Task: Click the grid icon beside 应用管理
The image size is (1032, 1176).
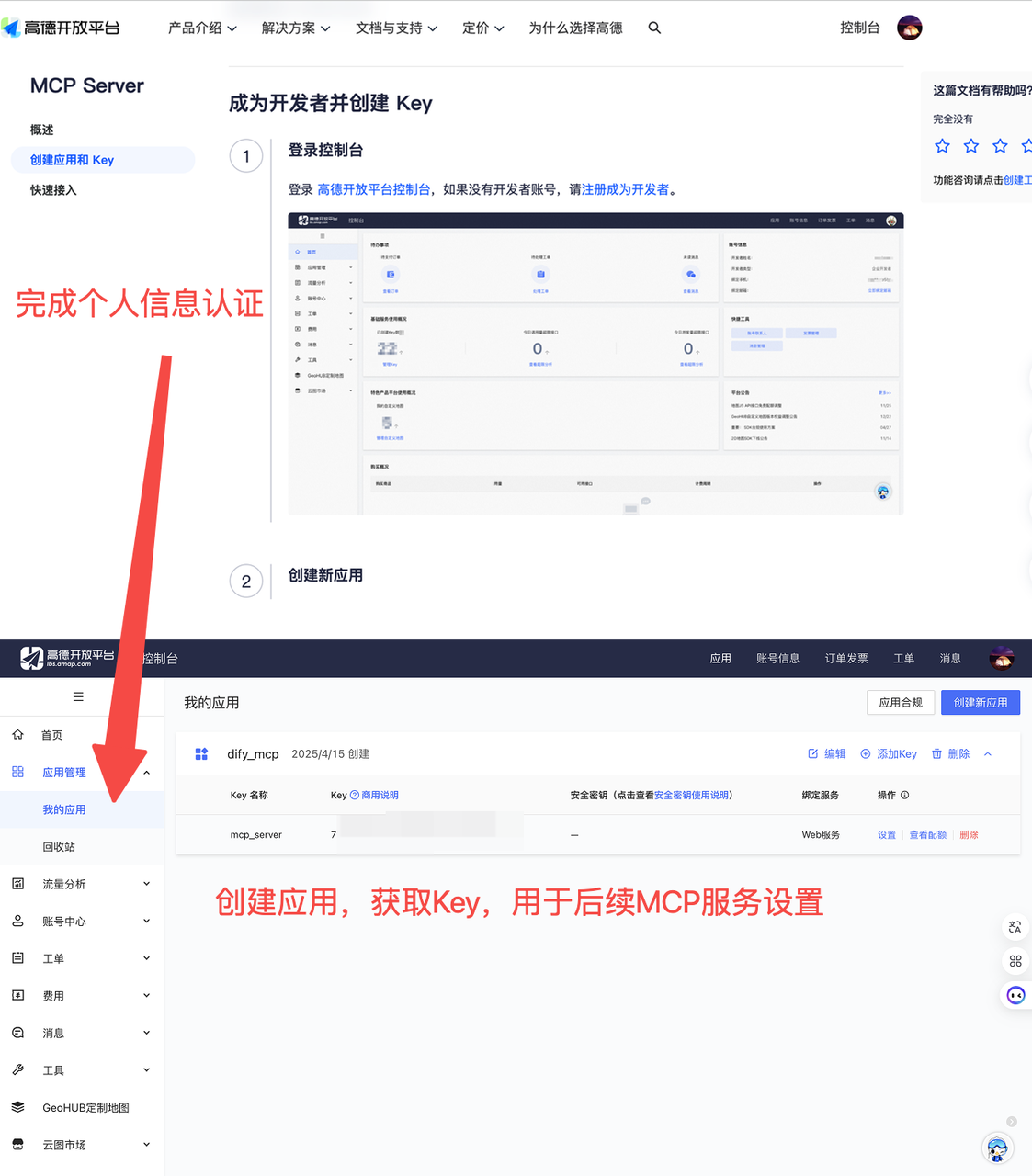Action: (x=17, y=772)
